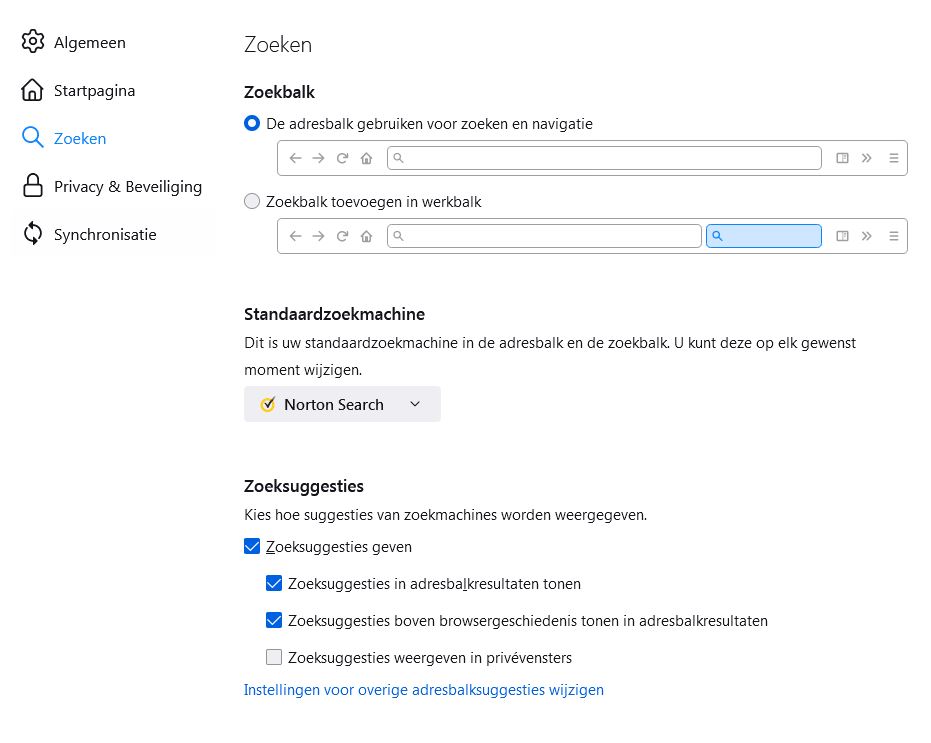Toggle 'Zoeksuggesties in adresbalkresultaten tonen' checkbox
Image resolution: width=931 pixels, height=743 pixels.
[274, 583]
